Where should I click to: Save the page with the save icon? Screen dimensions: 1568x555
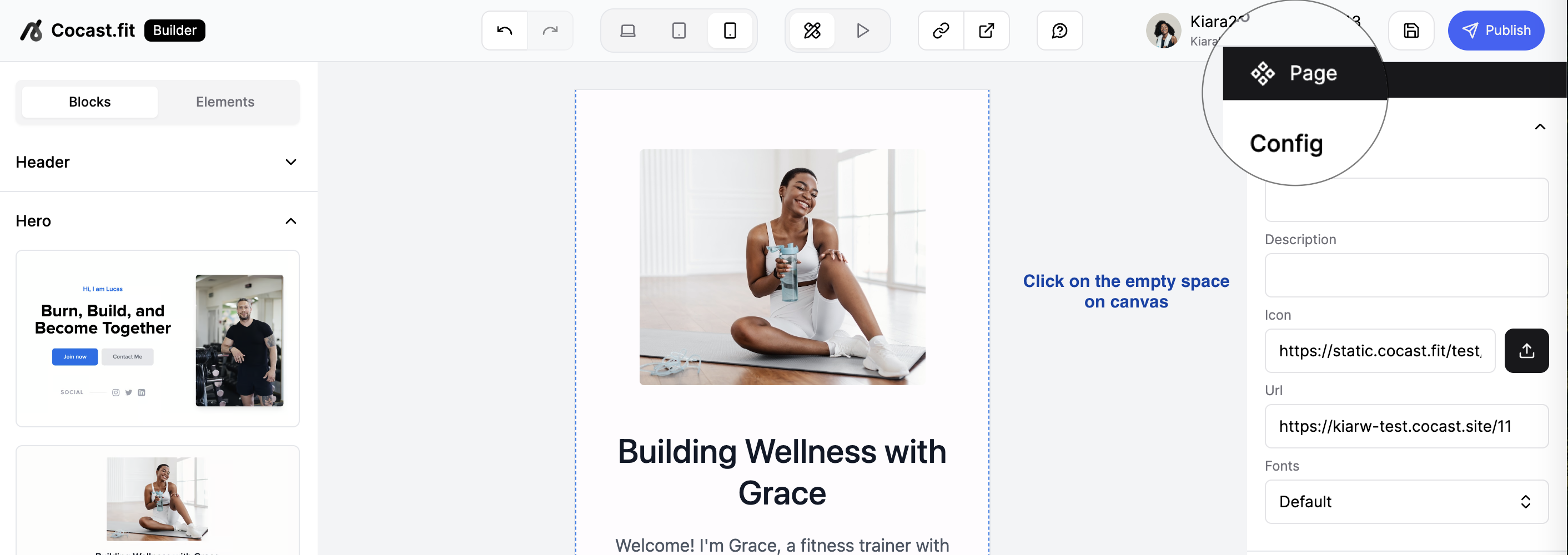click(1411, 31)
